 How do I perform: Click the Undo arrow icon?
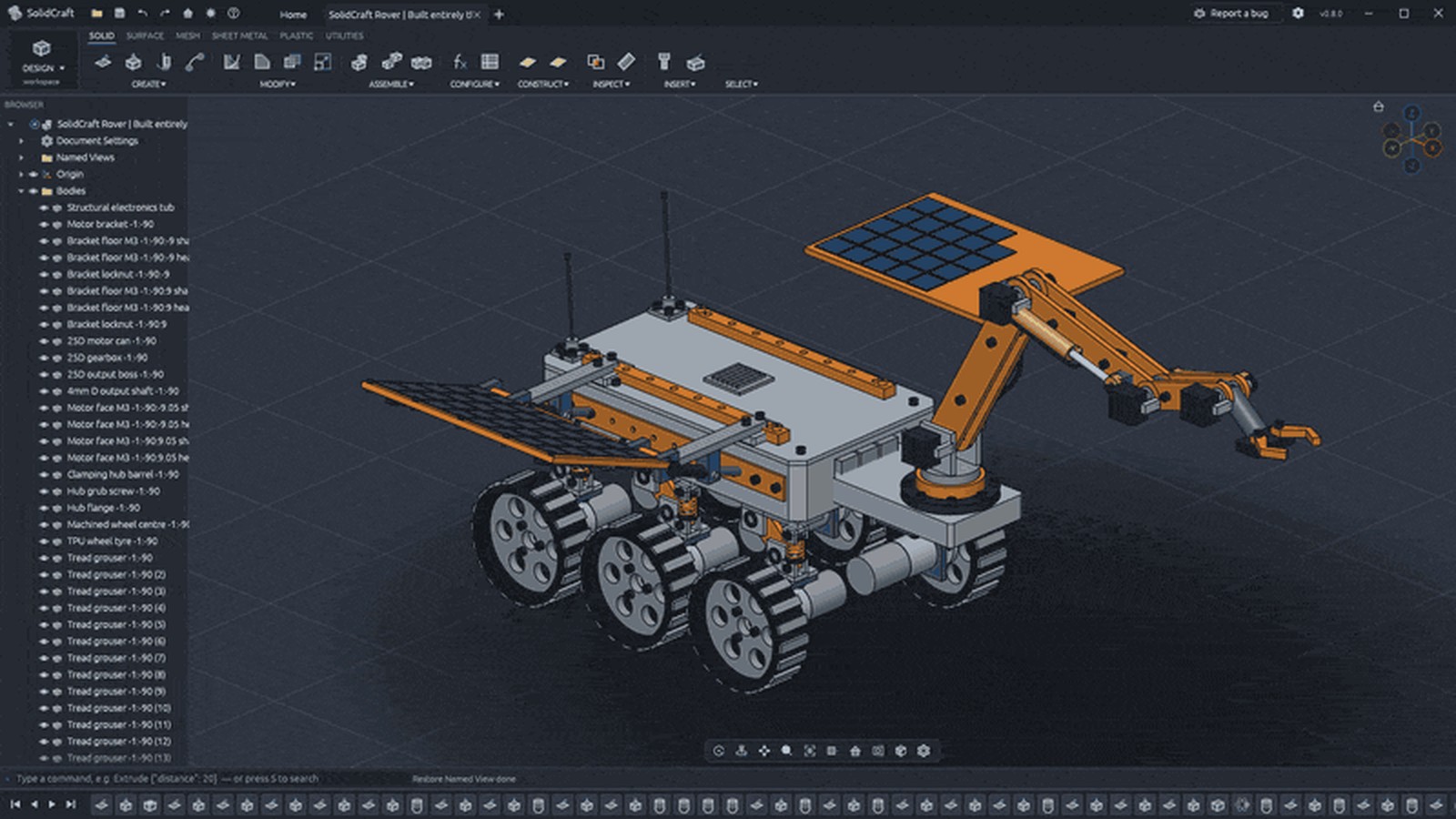pos(142,14)
